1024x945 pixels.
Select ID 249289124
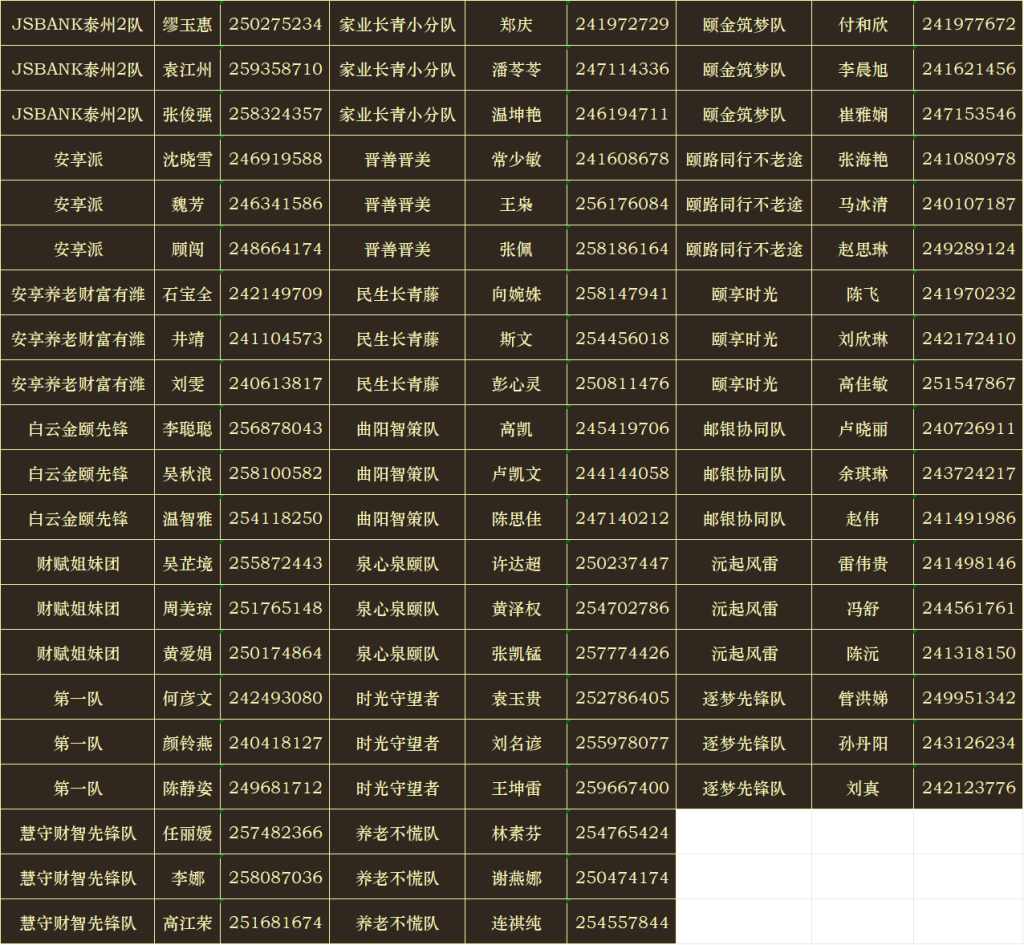(968, 249)
